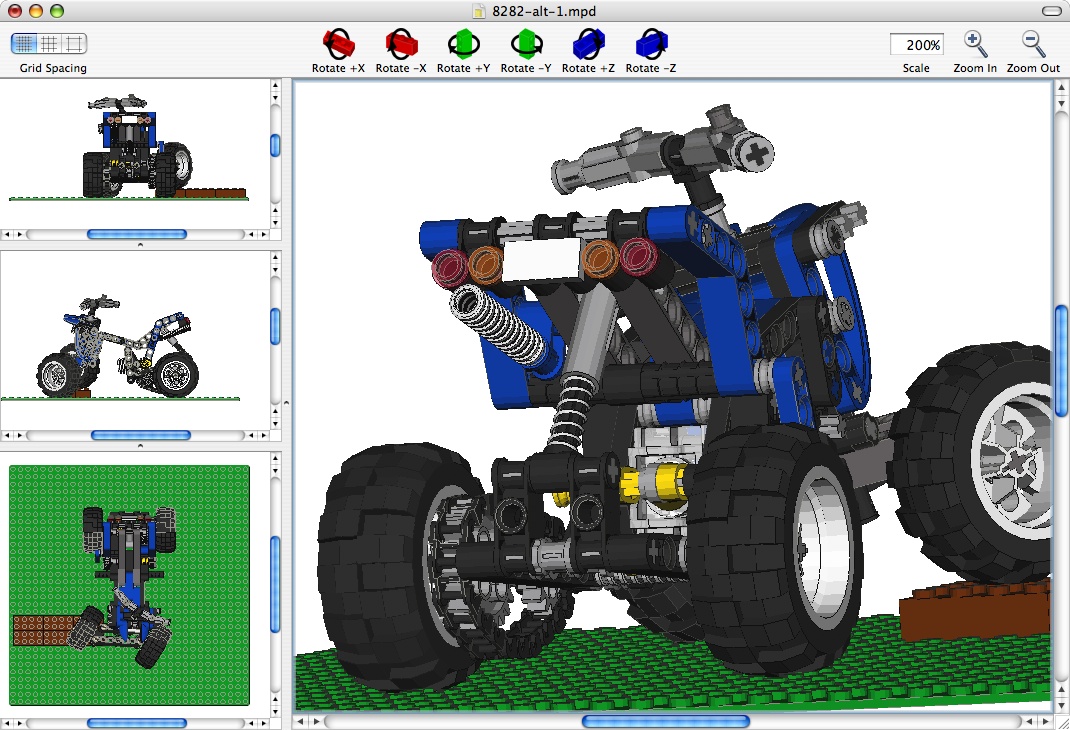Screen dimensions: 1070x730
Task: Hit the Rotate -Z icon
Action: tap(651, 44)
